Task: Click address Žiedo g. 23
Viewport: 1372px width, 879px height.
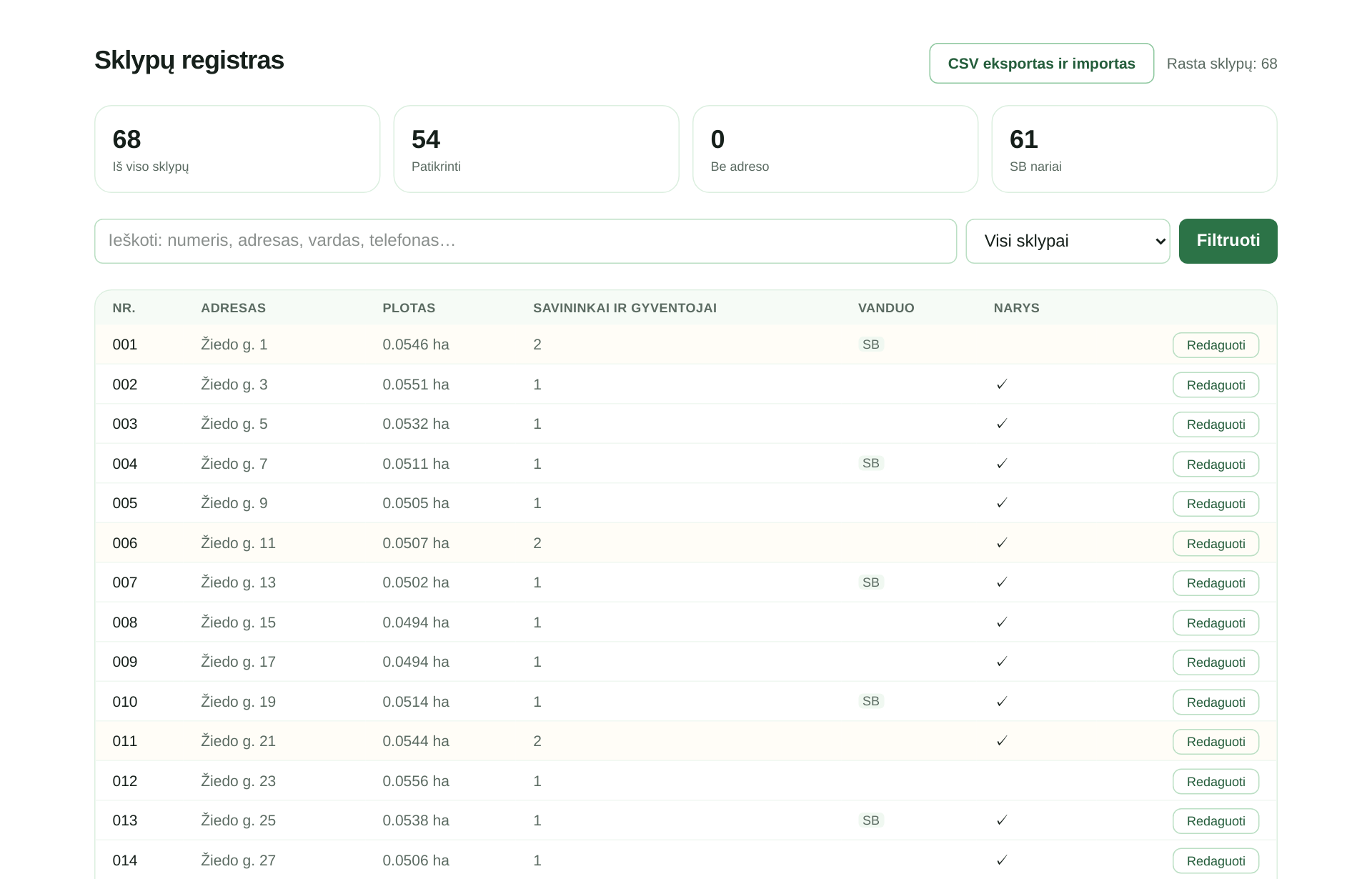Action: coord(238,781)
